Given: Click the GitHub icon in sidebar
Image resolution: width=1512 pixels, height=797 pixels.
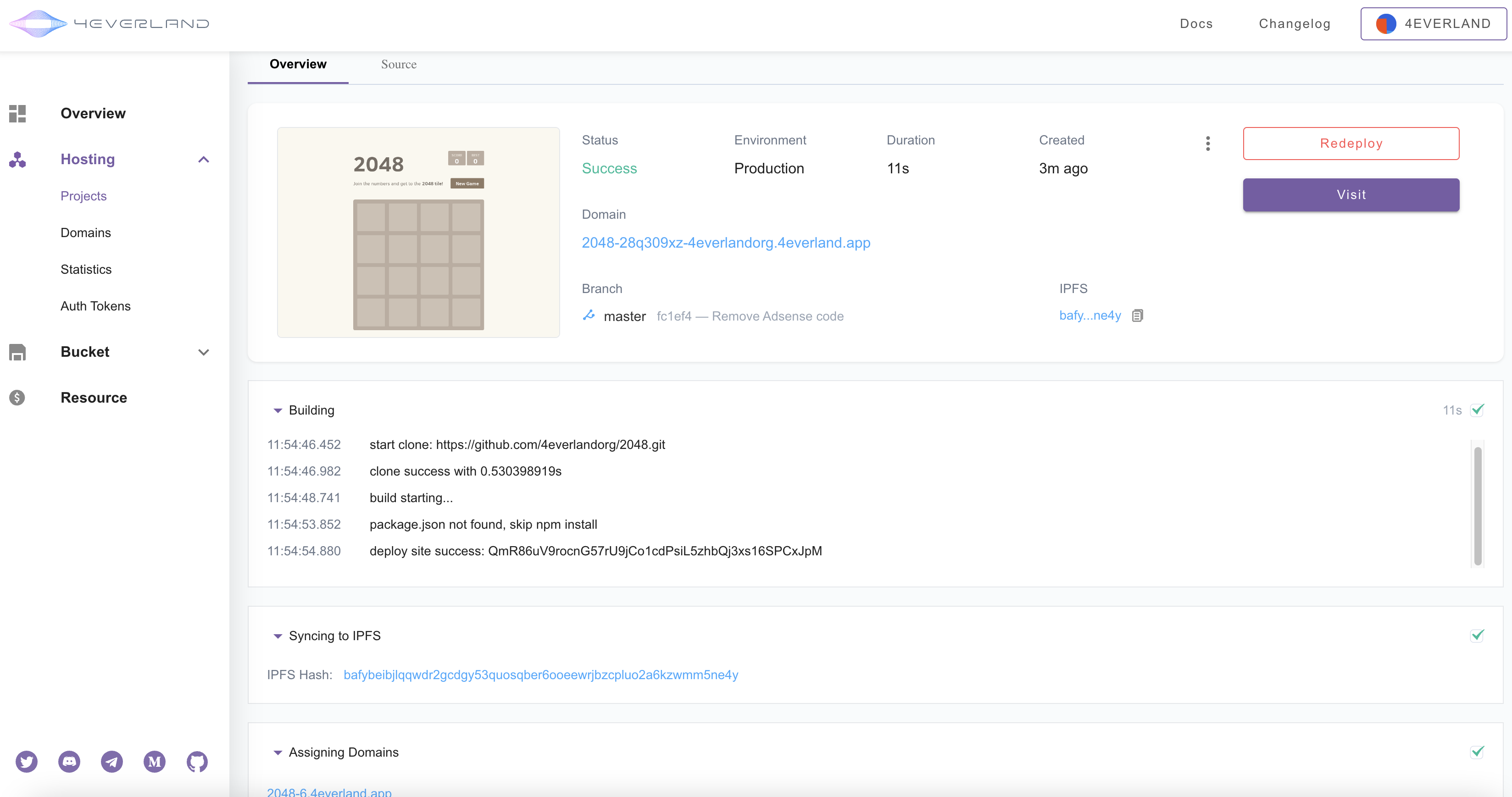Looking at the screenshot, I should (197, 762).
